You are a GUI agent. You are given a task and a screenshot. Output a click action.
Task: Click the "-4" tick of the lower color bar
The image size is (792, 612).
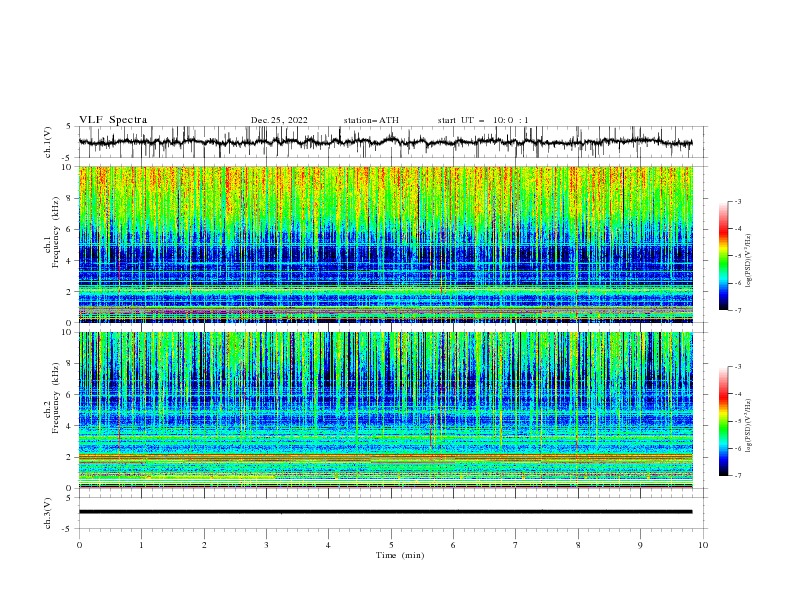738,394
